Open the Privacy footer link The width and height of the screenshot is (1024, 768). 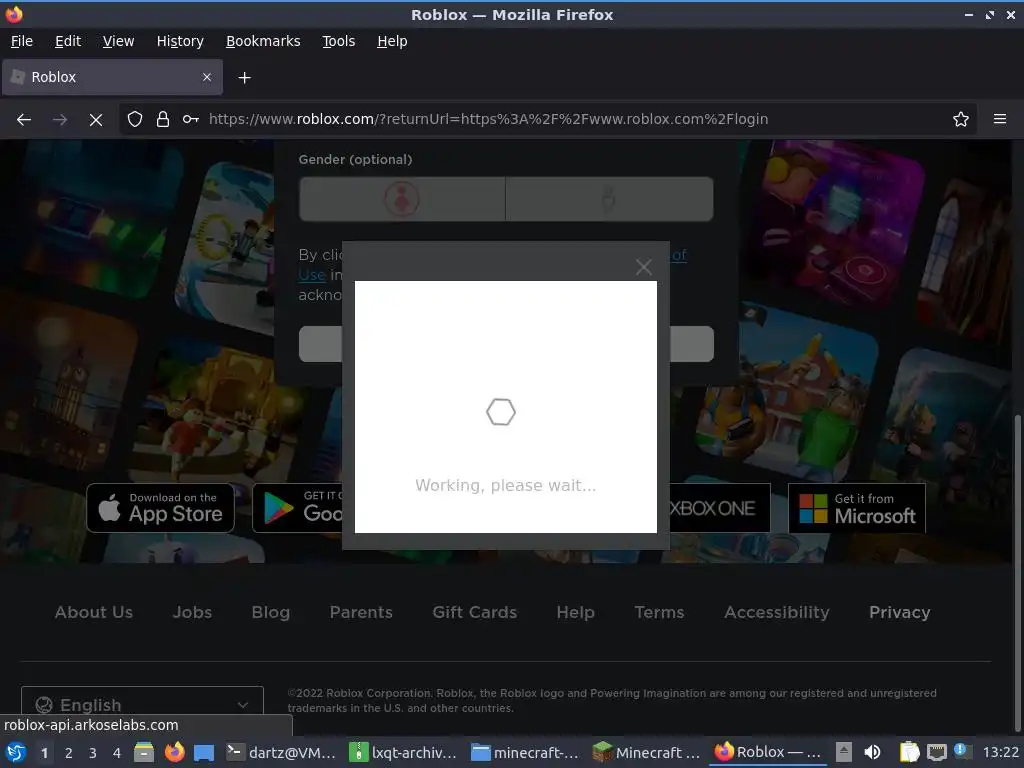click(899, 613)
